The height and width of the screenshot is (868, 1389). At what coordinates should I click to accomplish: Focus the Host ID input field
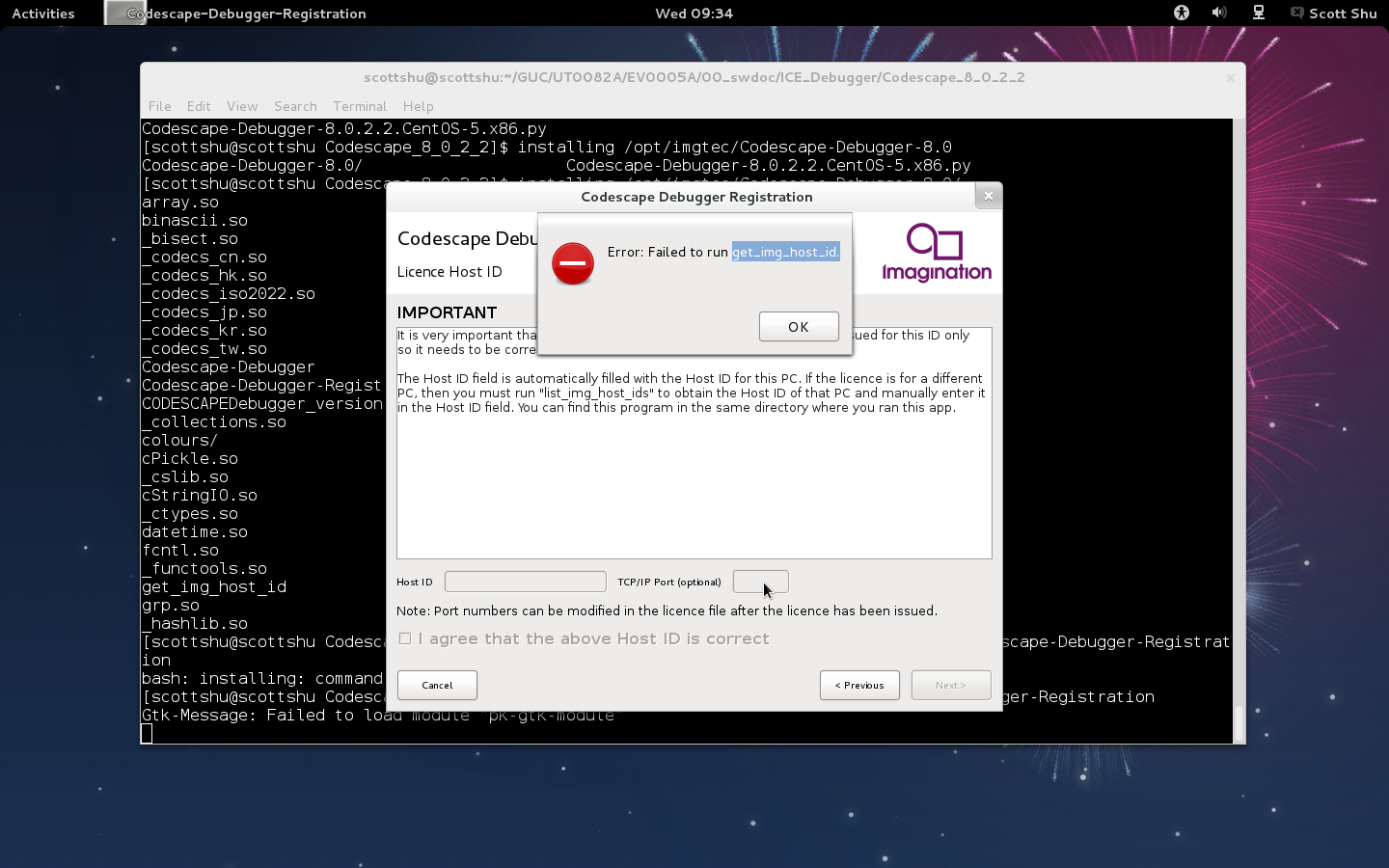(526, 582)
